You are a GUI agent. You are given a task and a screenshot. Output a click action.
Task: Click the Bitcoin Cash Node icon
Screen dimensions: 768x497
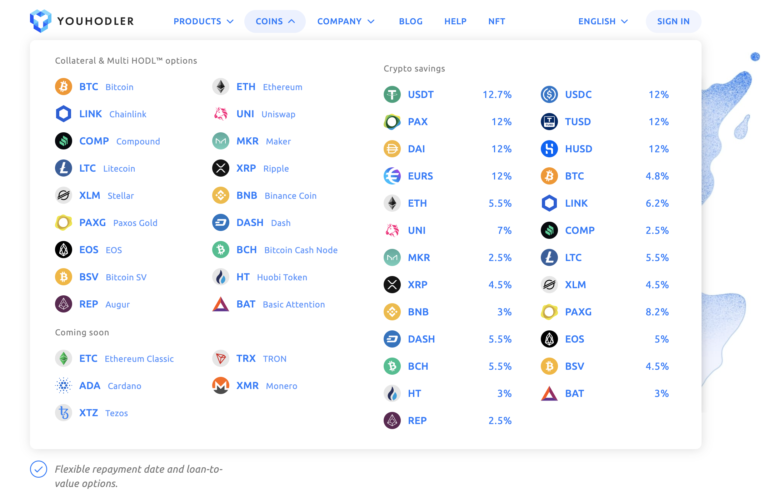(220, 250)
